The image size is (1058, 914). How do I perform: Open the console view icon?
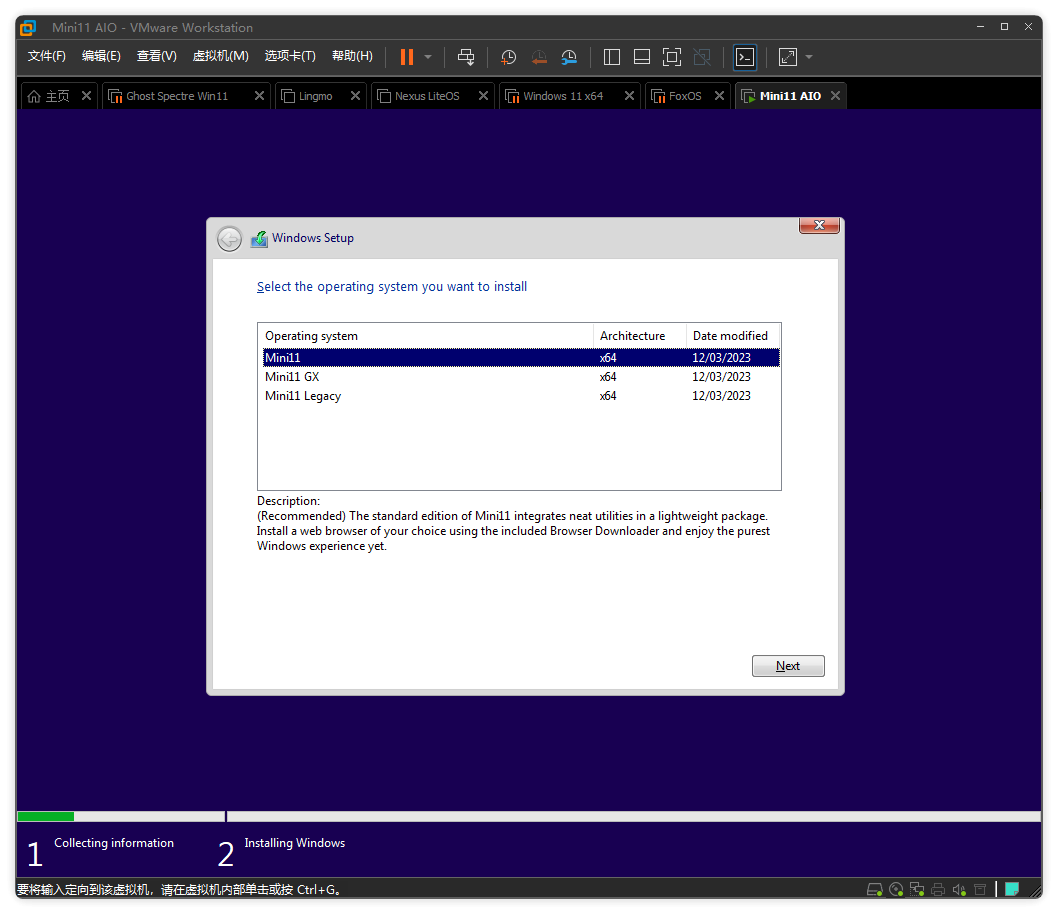pos(745,57)
